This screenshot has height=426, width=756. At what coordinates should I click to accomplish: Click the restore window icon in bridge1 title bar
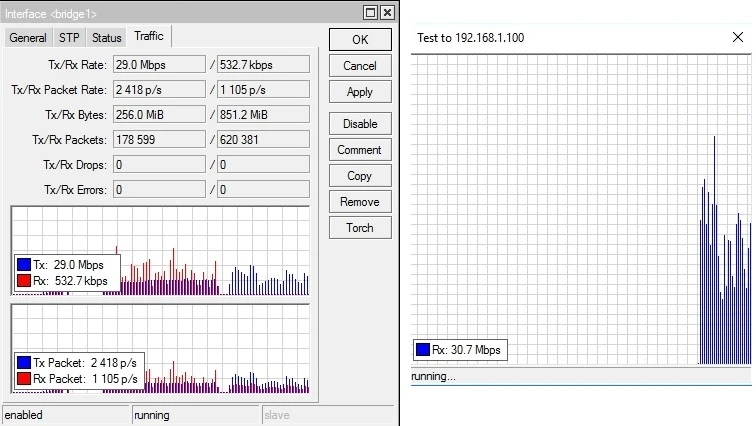[370, 12]
